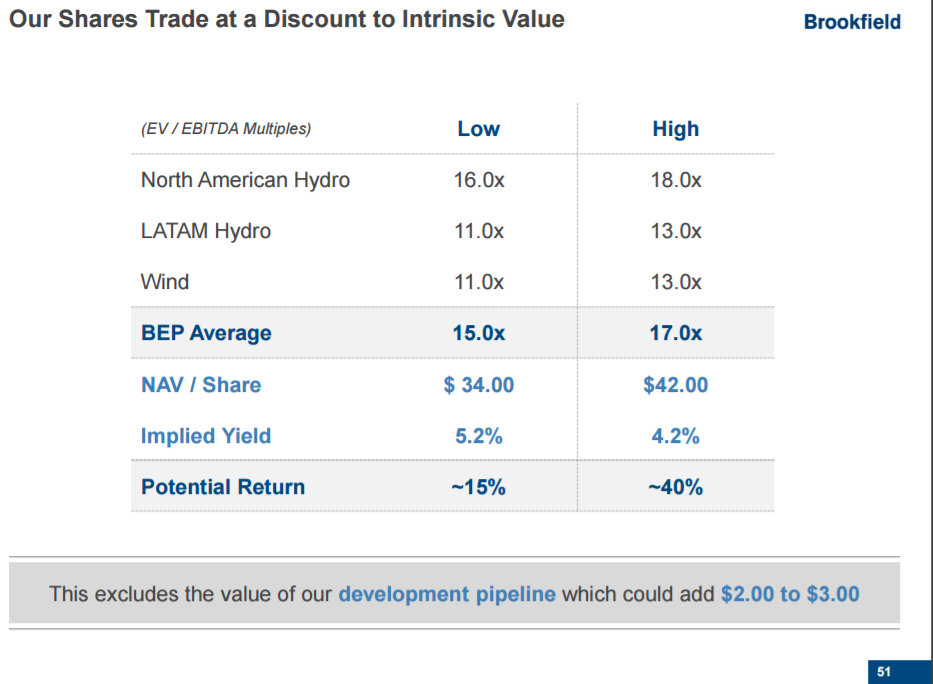933x684 pixels.
Task: Click the Implied Yield label
Action: pos(206,436)
